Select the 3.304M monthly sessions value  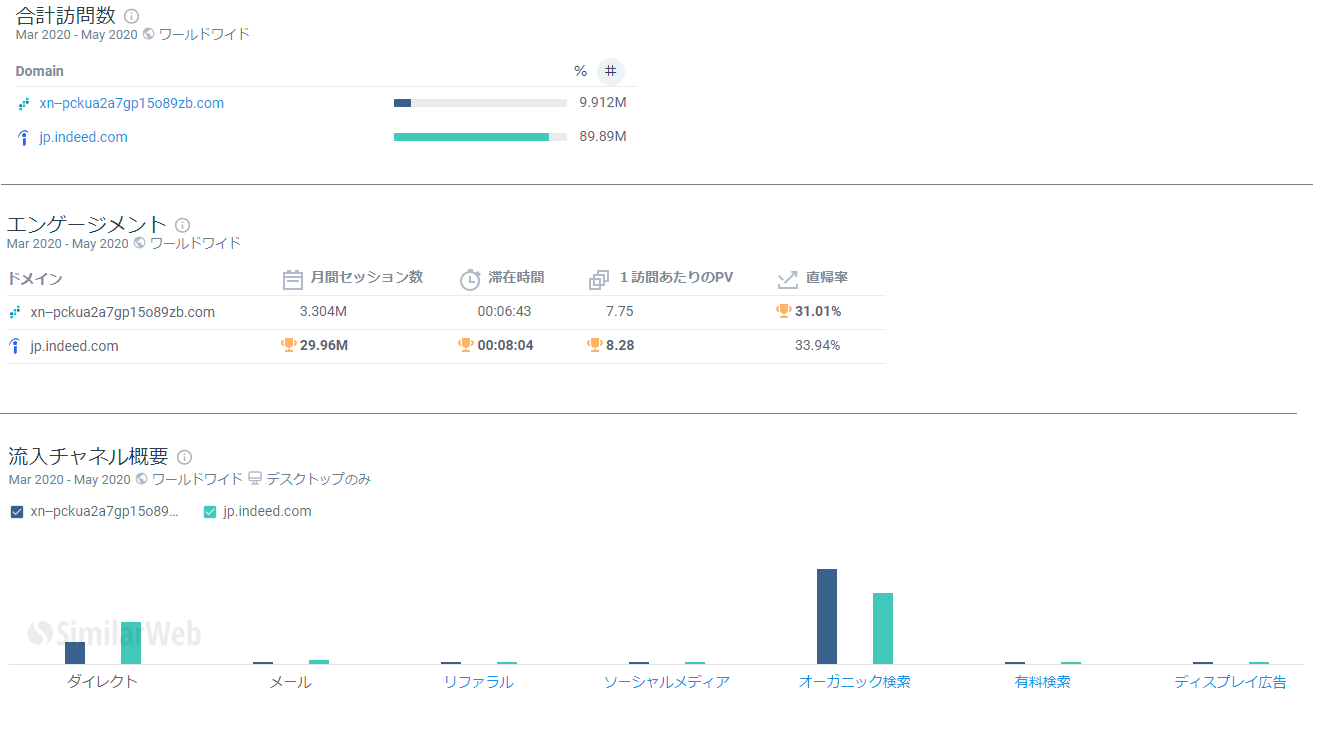[x=324, y=311]
